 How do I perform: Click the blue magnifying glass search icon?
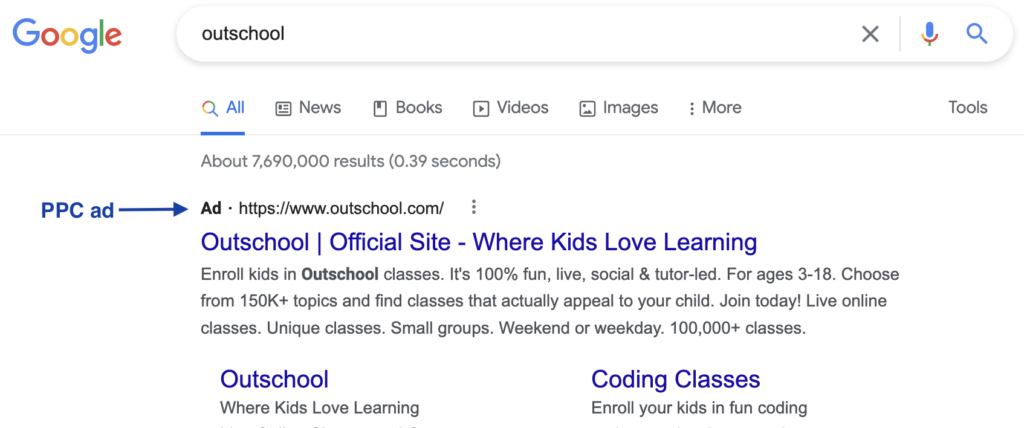976,35
